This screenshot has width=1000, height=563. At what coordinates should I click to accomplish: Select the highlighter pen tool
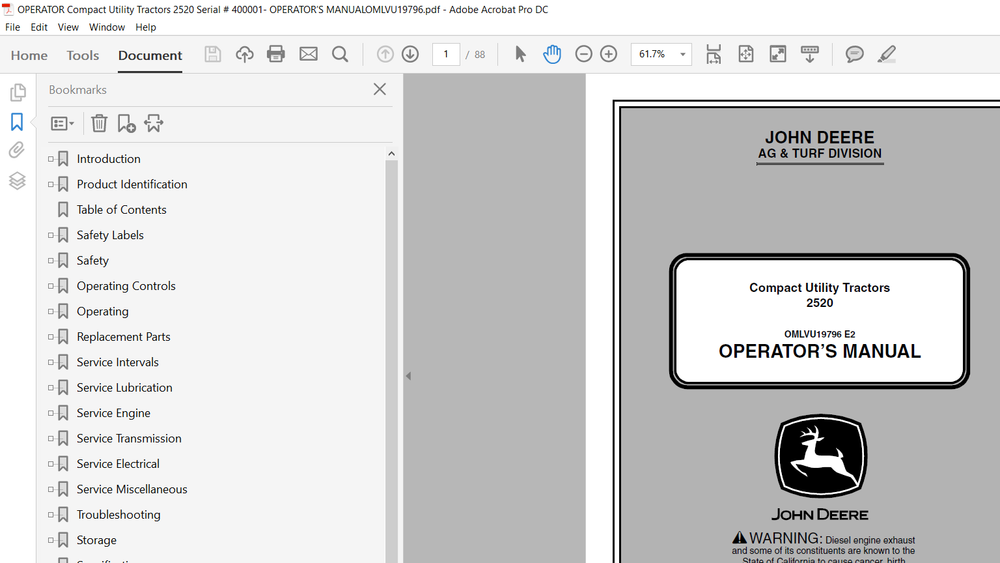[x=886, y=54]
